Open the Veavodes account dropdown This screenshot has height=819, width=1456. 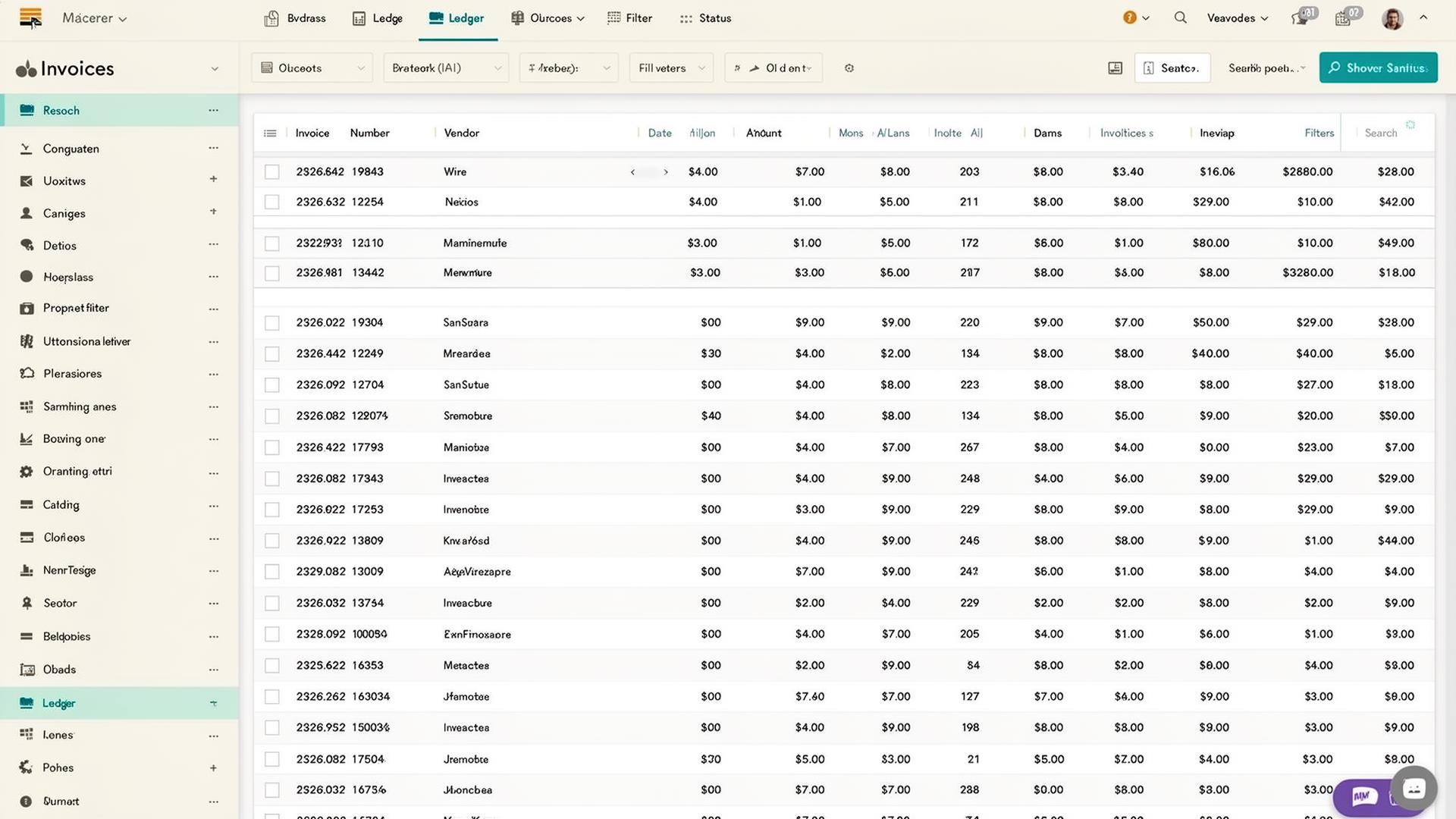coord(1237,18)
